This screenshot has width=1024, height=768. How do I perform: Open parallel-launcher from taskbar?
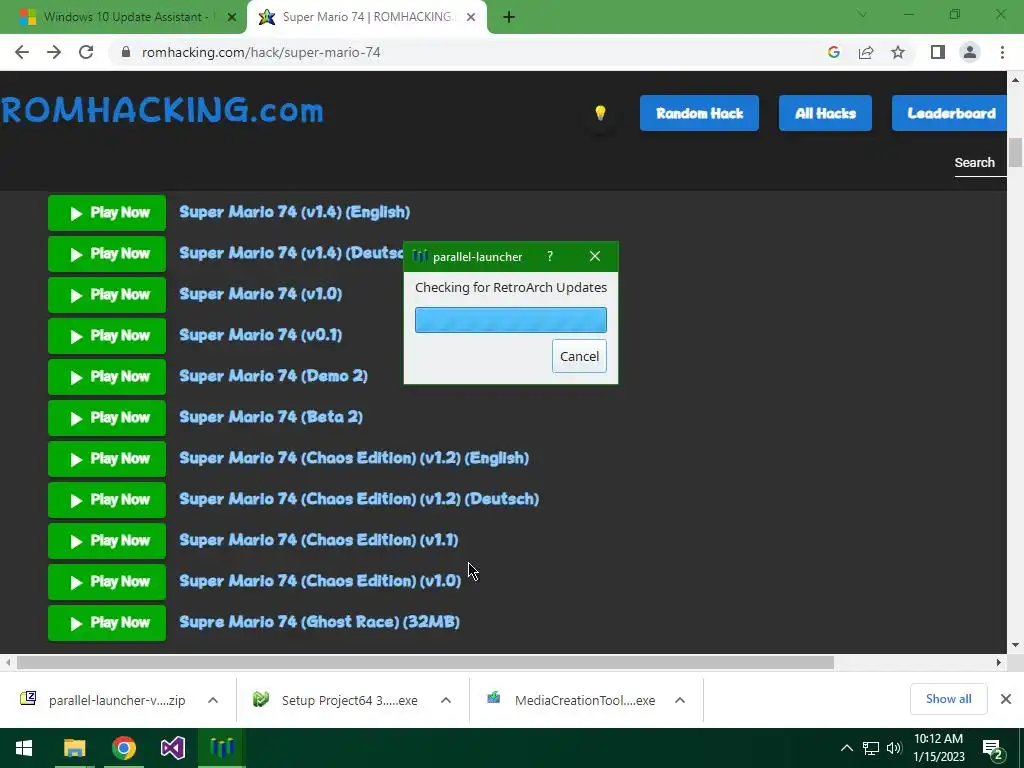click(221, 748)
